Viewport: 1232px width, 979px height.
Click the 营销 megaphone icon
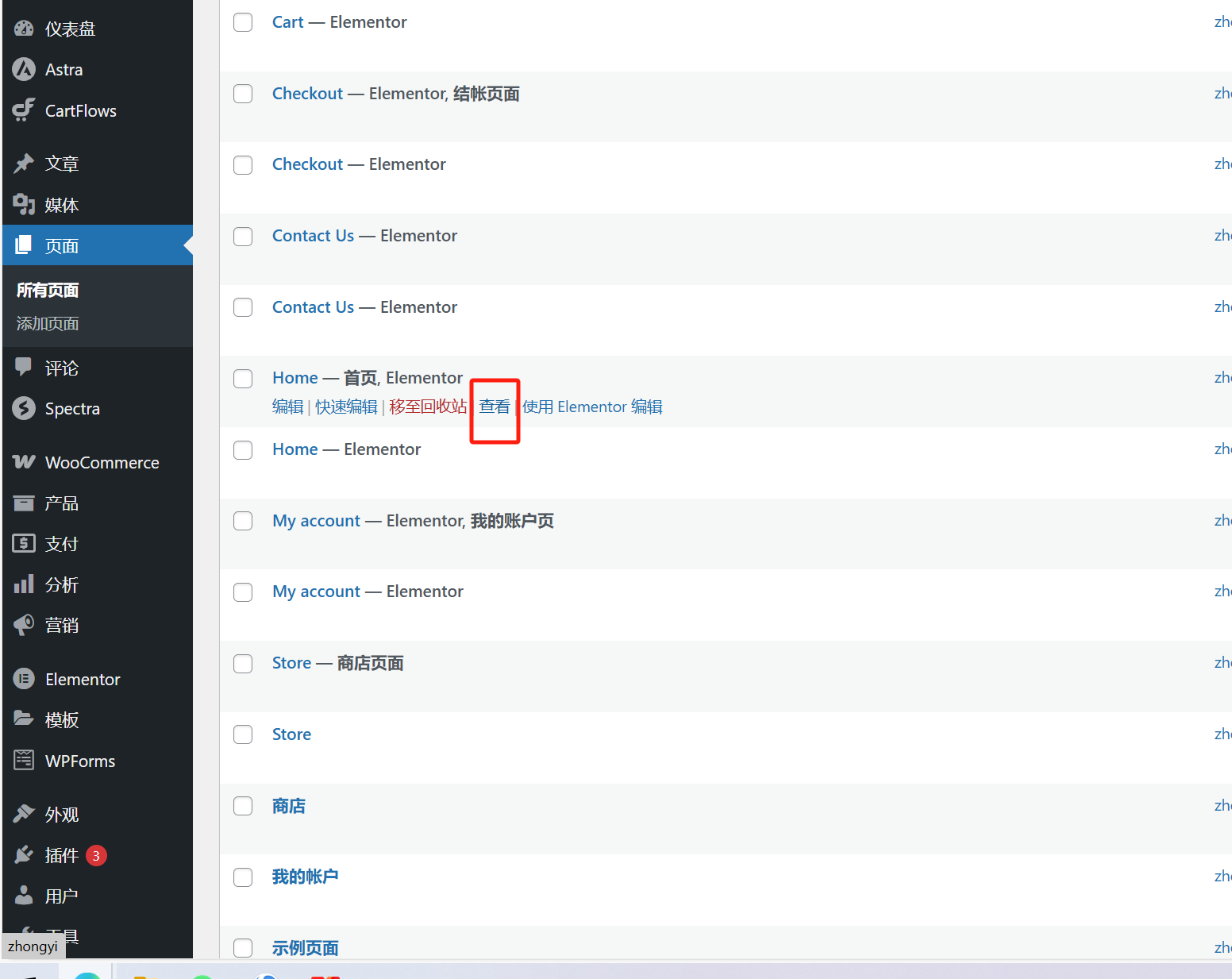24,625
